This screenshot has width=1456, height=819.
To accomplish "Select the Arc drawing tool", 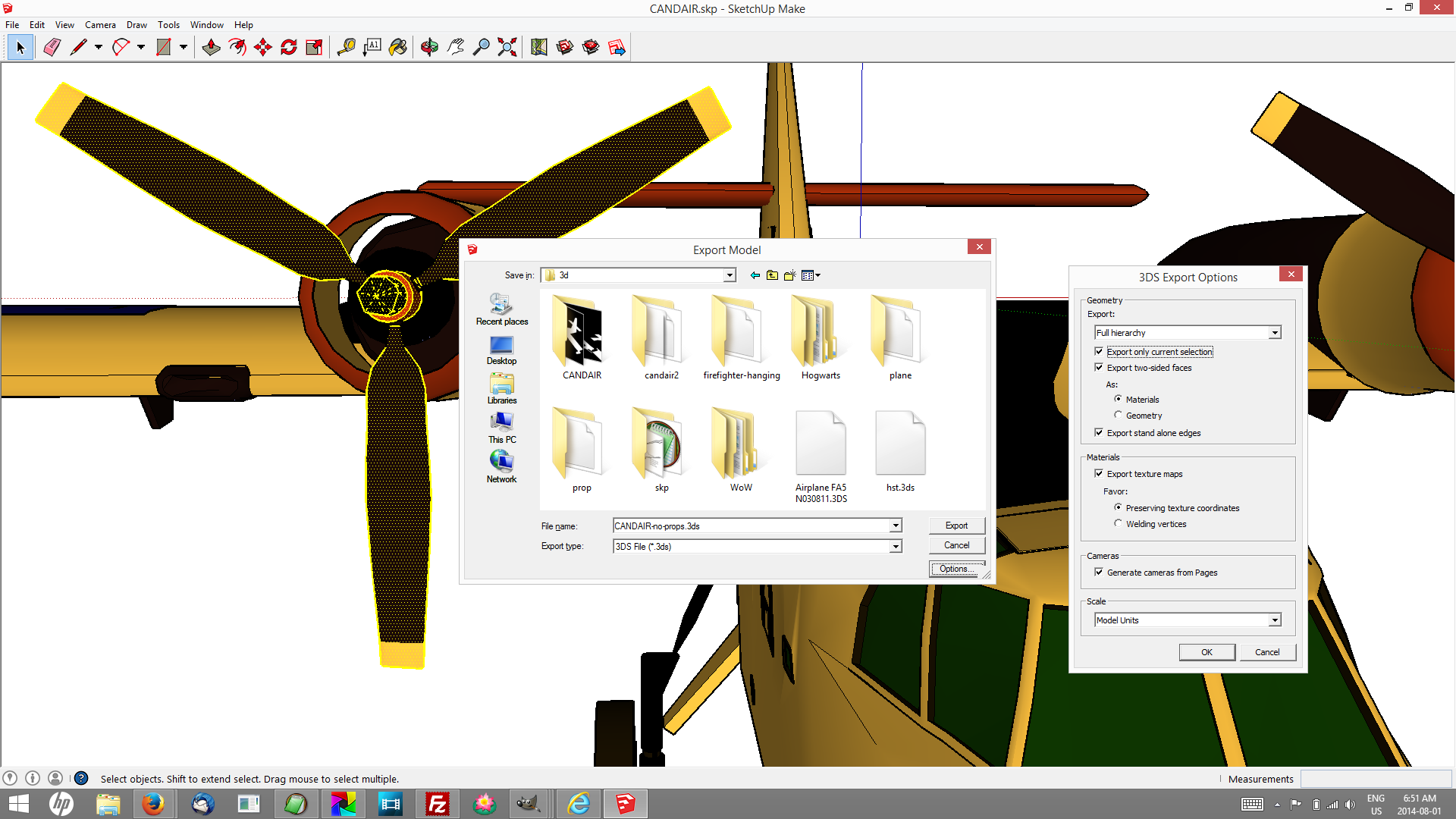I will pos(121,48).
